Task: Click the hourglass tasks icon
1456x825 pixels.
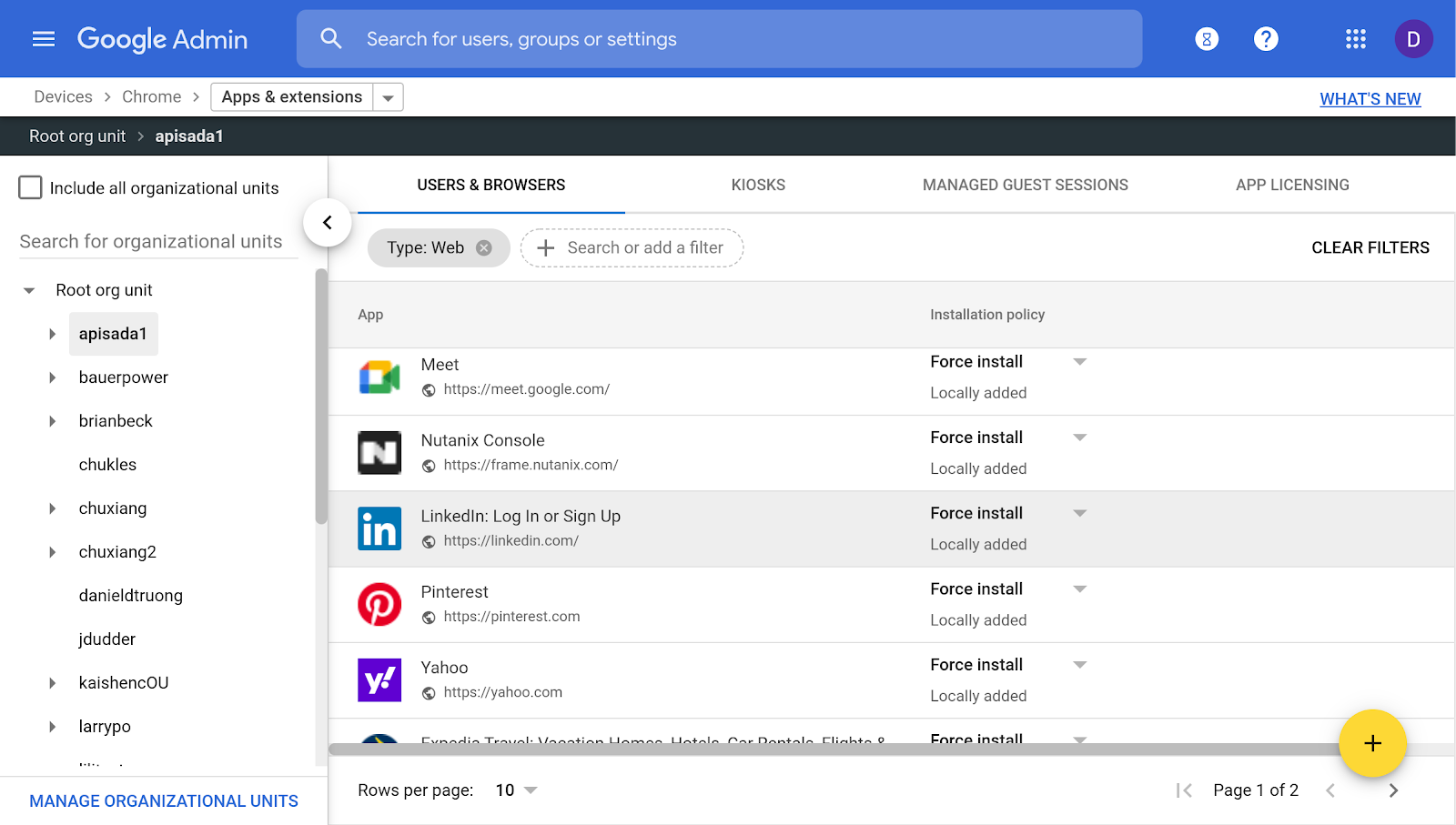Action: 1207,39
